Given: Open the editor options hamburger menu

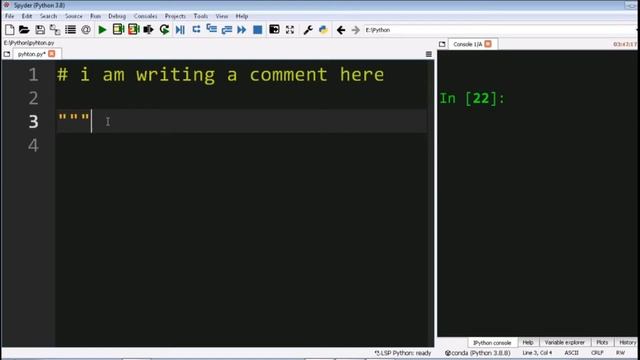Looking at the screenshot, I should pos(429,54).
